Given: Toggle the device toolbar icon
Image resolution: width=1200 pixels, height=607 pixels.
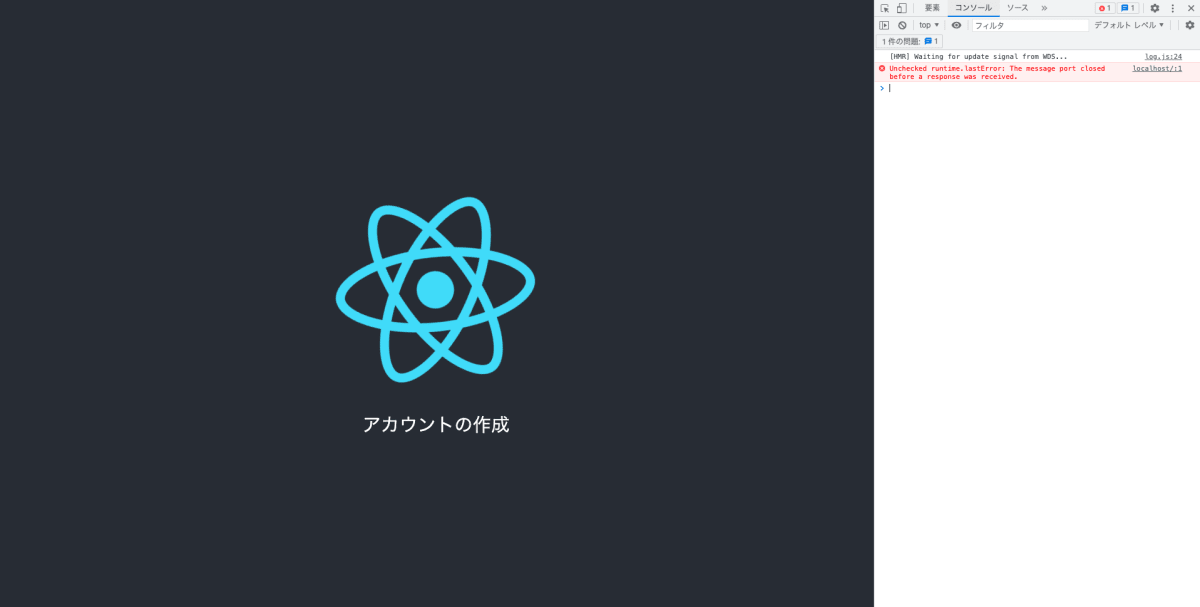Looking at the screenshot, I should [901, 8].
